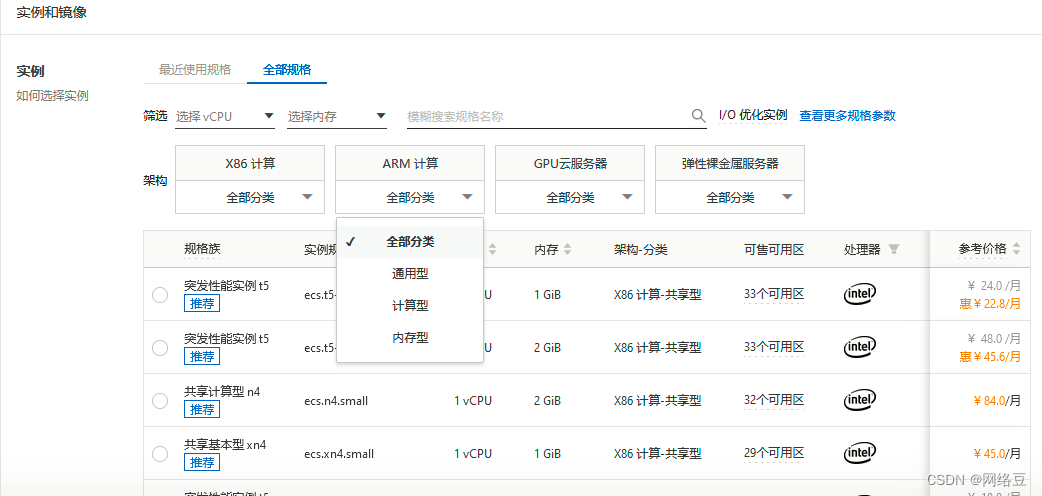
Task: Sort by reference price column arrows
Action: (x=1017, y=249)
